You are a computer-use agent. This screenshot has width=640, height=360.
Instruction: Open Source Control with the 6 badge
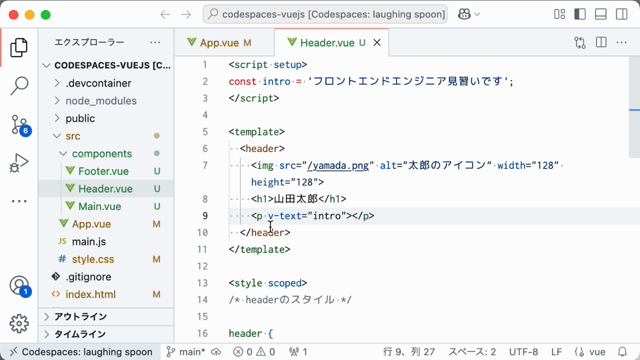[x=20, y=125]
